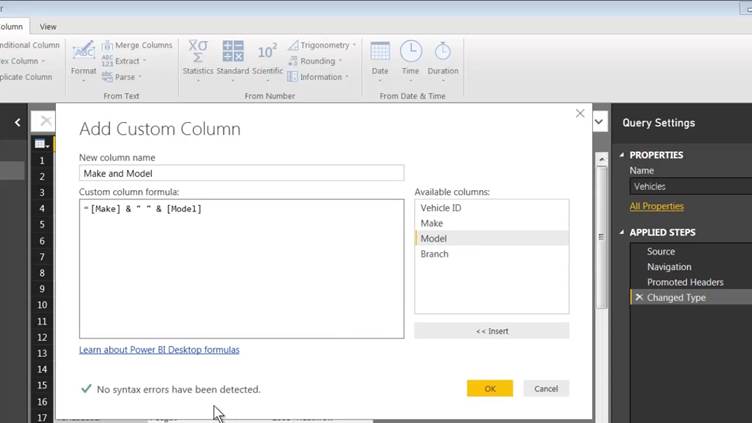
Task: Collapse the PROPERTIES section
Action: 622,155
